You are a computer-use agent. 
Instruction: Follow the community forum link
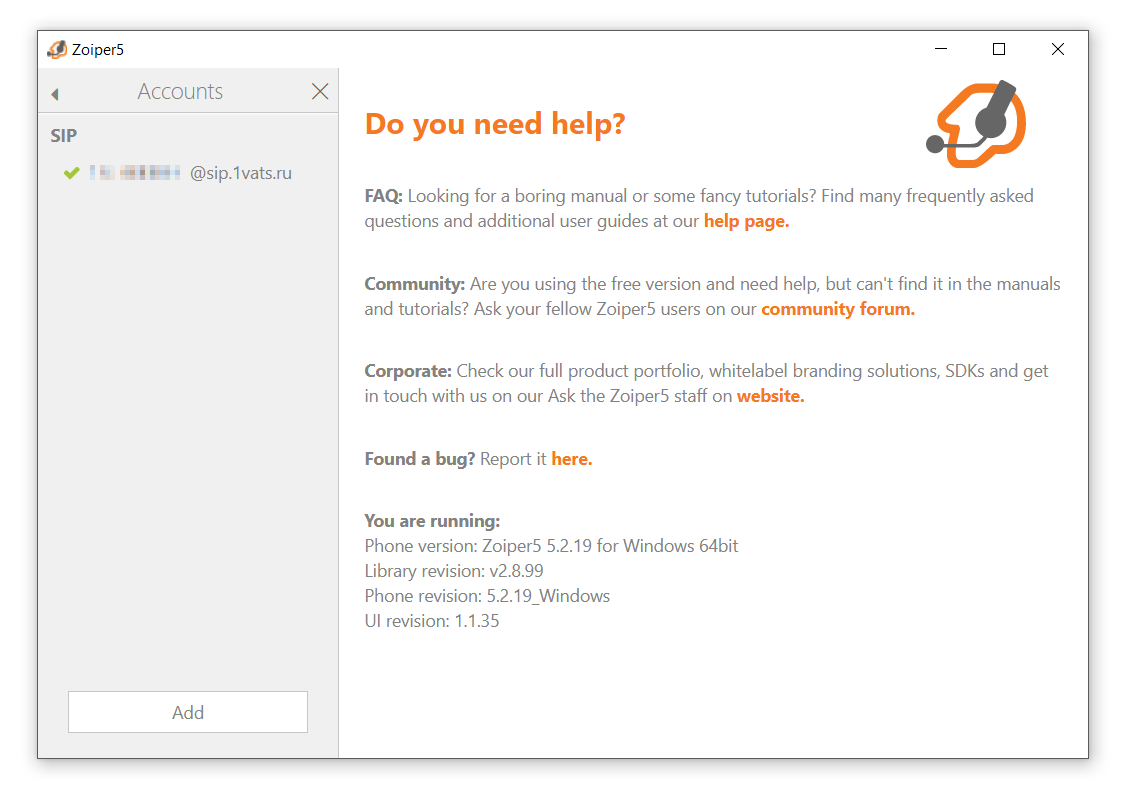837,309
